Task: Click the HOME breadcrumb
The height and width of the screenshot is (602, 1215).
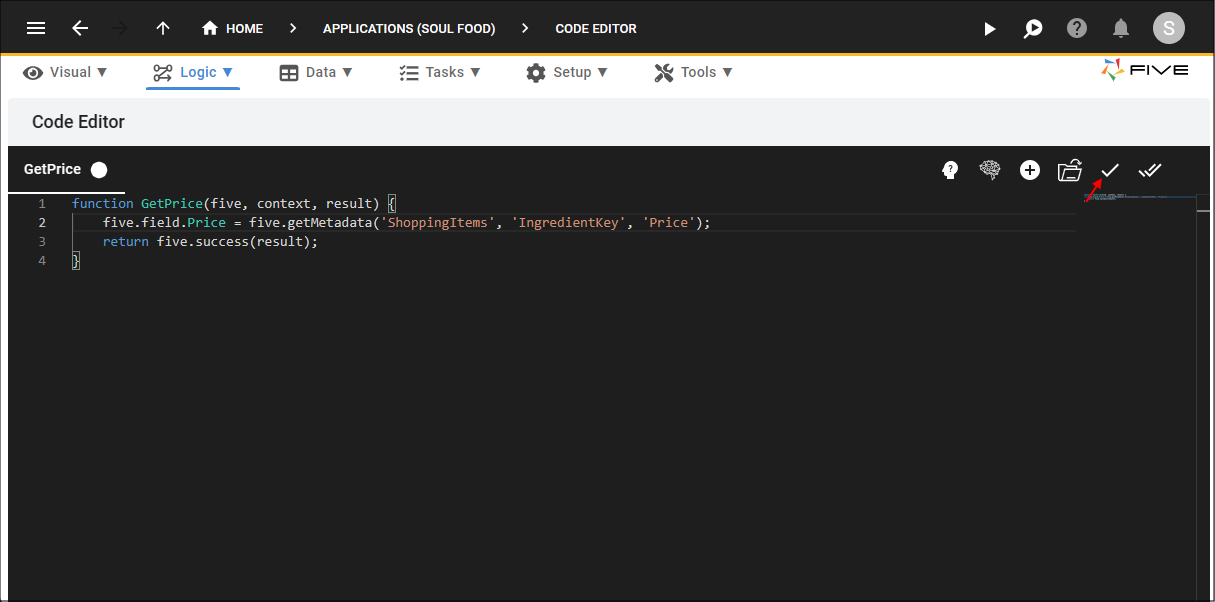Action: pos(232,28)
